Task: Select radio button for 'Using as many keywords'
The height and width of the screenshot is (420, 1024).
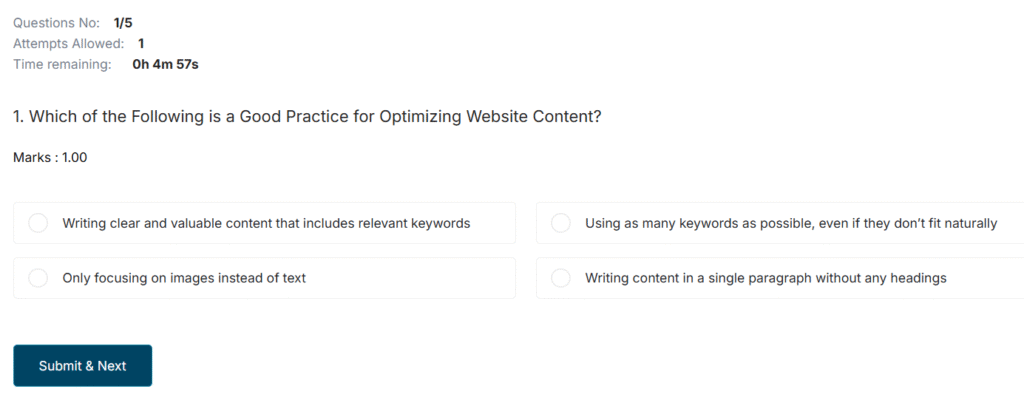Action: (561, 223)
